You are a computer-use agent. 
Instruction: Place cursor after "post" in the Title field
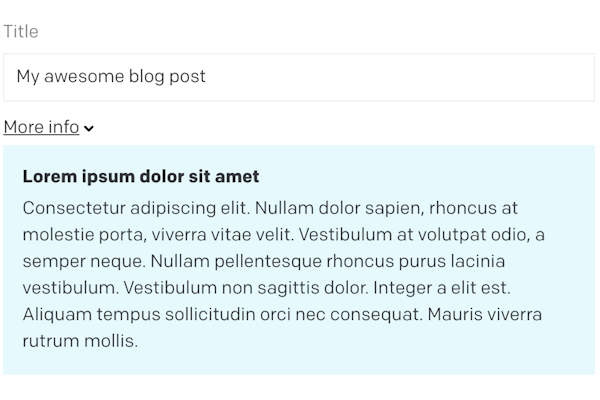[x=208, y=77]
